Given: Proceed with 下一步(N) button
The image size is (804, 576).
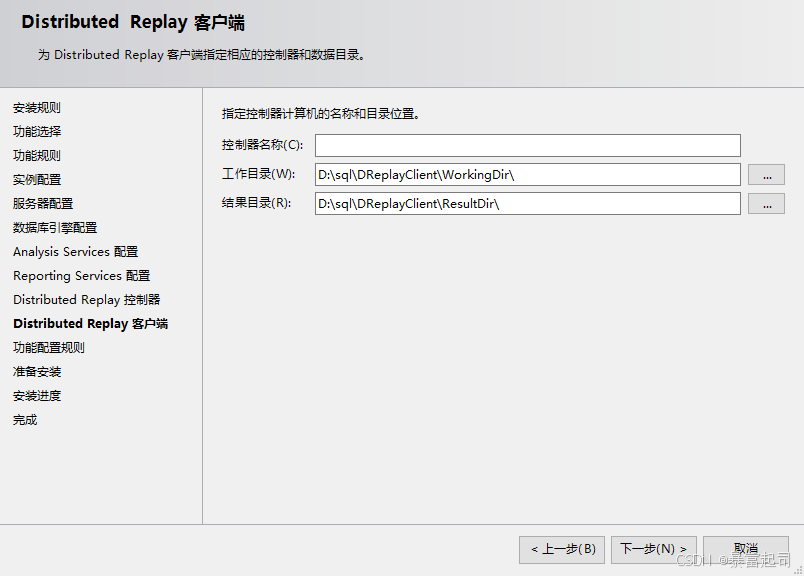Looking at the screenshot, I should click(x=653, y=549).
